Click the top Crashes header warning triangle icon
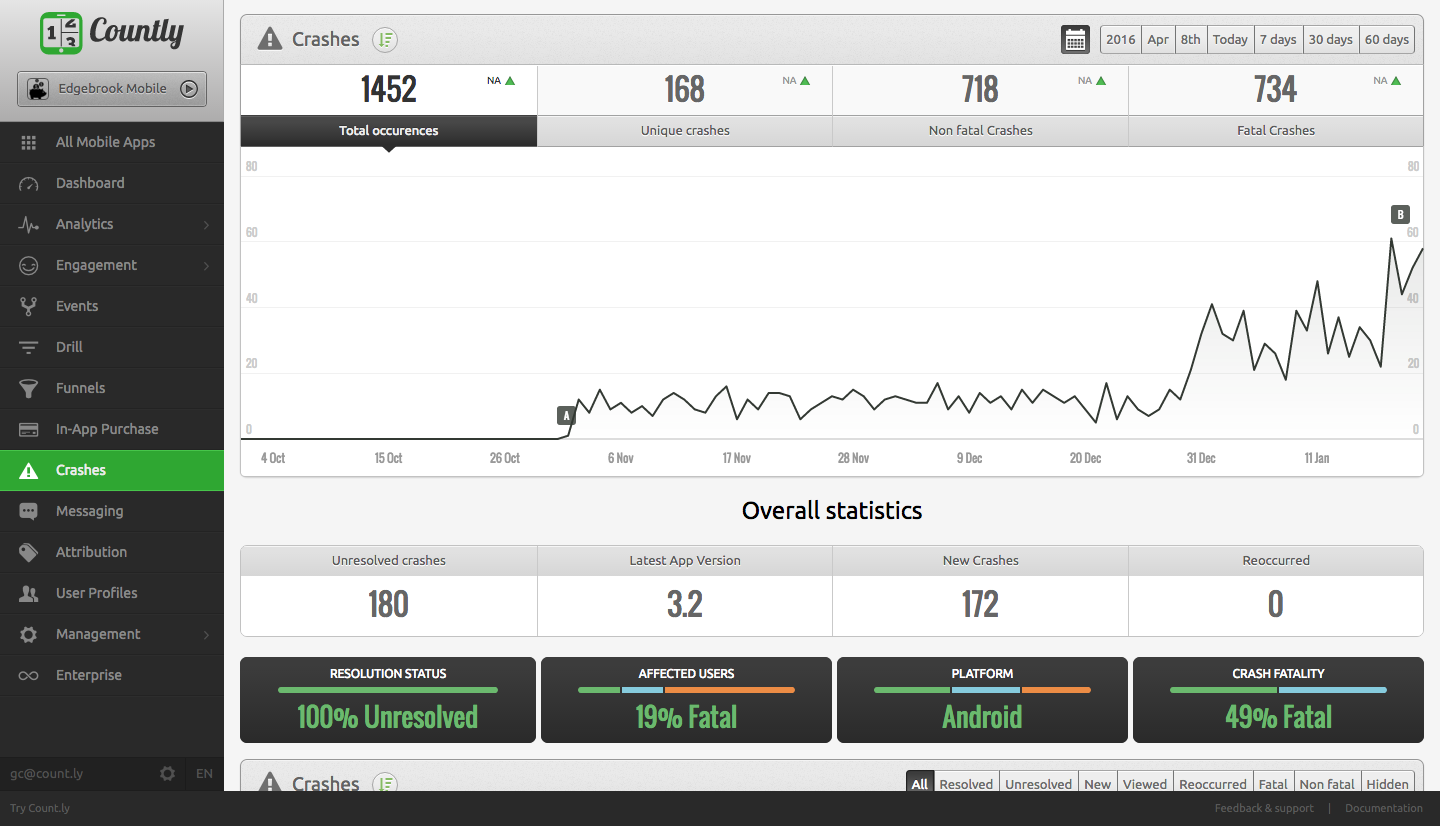The image size is (1440, 826). (270, 39)
